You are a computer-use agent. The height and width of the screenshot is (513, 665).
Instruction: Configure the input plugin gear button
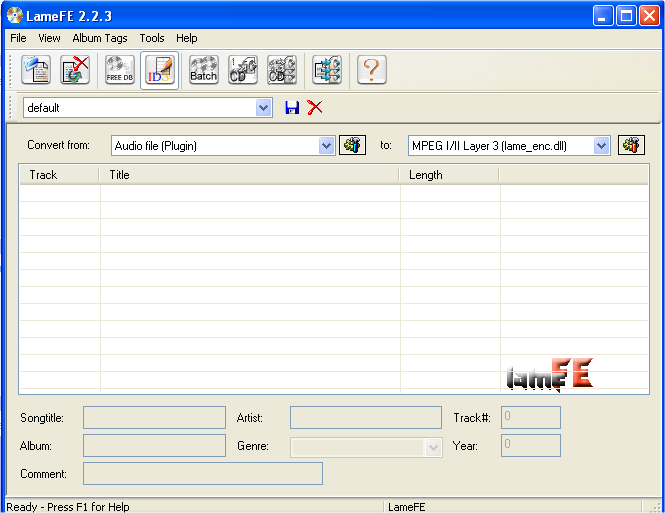tap(352, 145)
